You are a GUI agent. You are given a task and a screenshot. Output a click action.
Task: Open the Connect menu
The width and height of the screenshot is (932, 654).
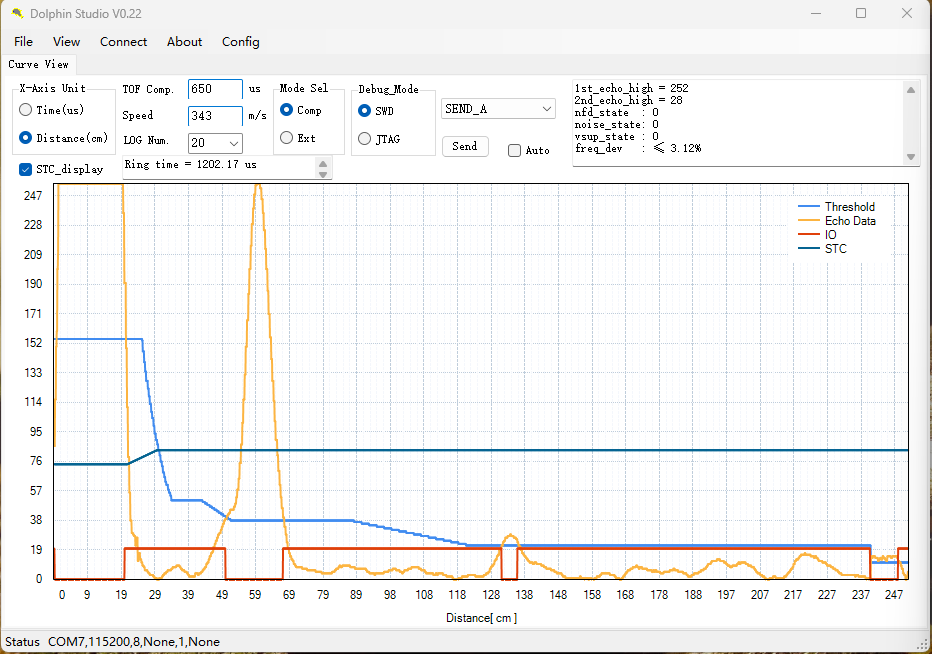click(123, 42)
